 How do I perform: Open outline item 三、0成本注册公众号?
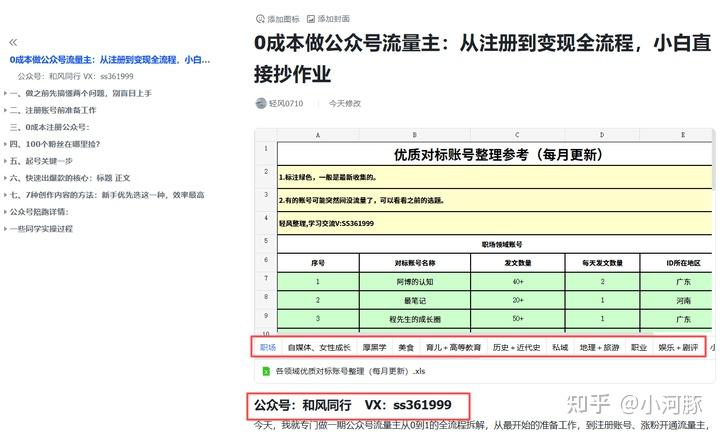pos(50,127)
